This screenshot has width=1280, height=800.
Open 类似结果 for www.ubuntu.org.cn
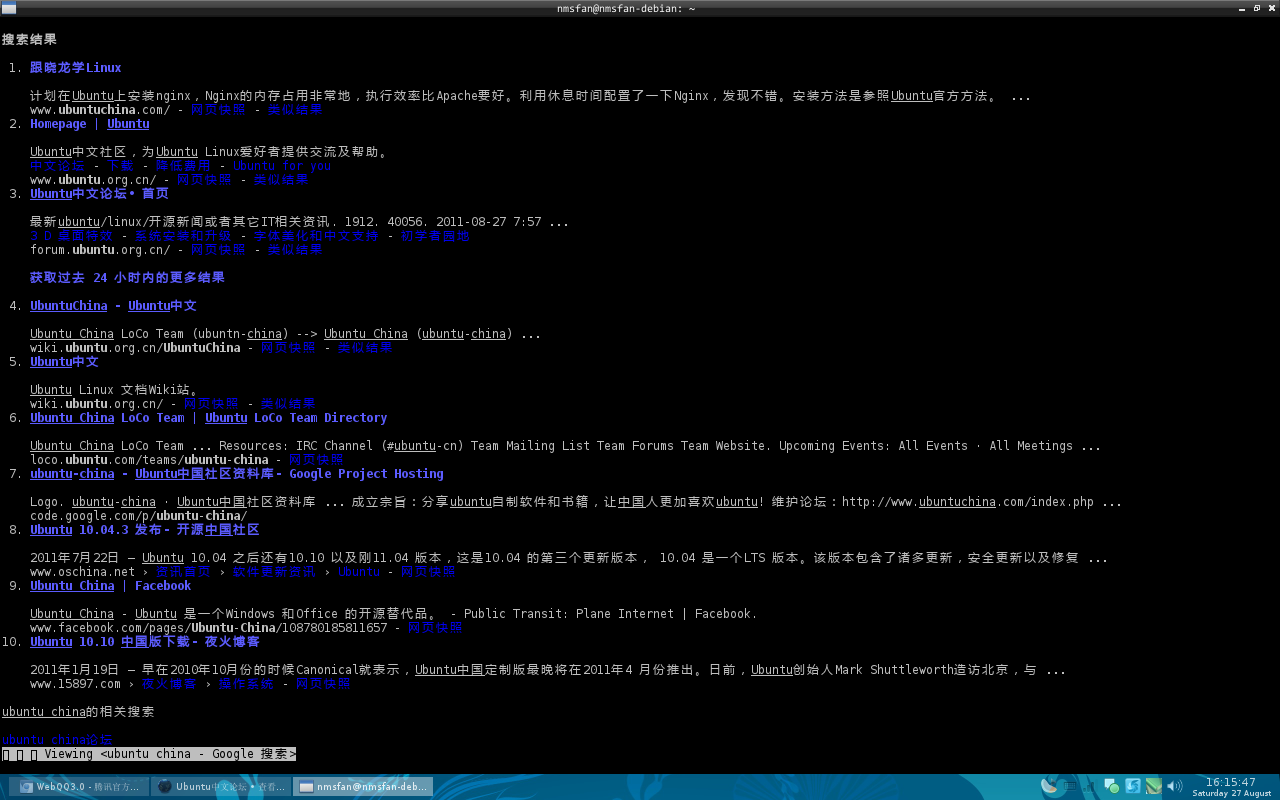[281, 180]
